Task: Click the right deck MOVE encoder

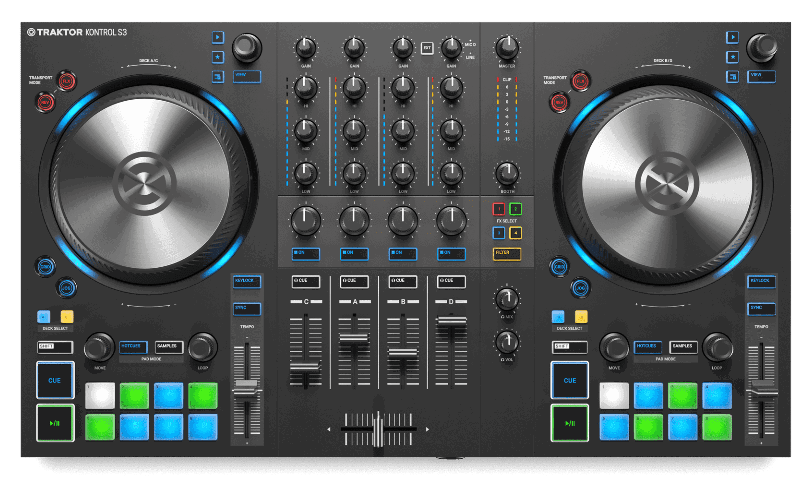Action: coord(614,347)
